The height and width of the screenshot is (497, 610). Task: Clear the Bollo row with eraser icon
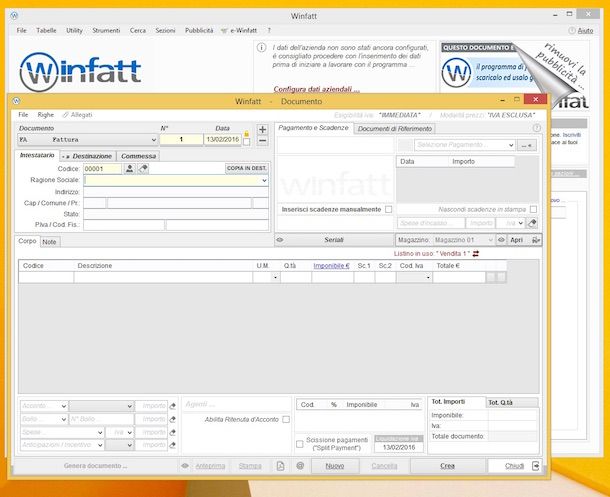[x=172, y=419]
